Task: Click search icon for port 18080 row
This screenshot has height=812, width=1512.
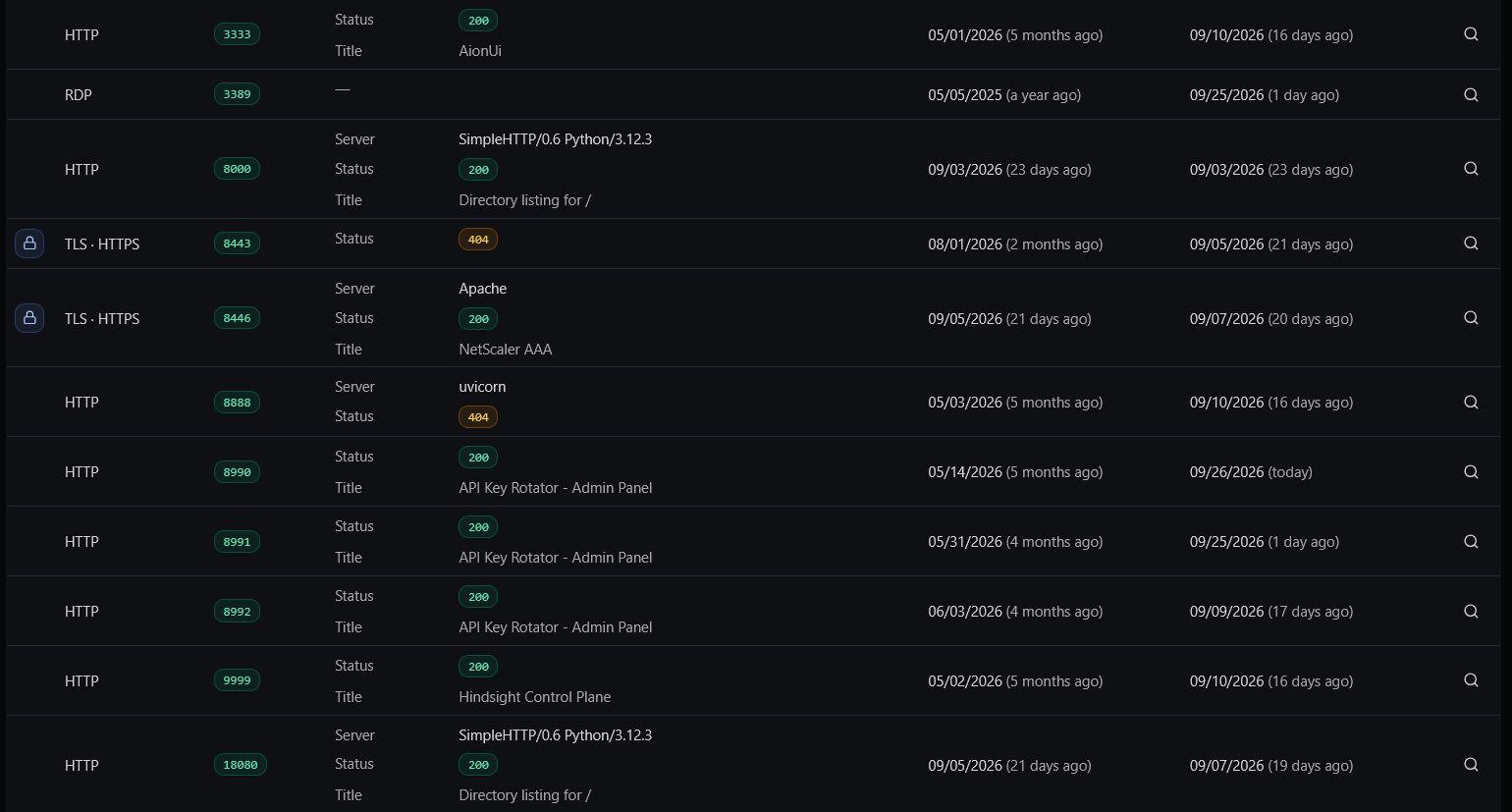Action: 1471,765
